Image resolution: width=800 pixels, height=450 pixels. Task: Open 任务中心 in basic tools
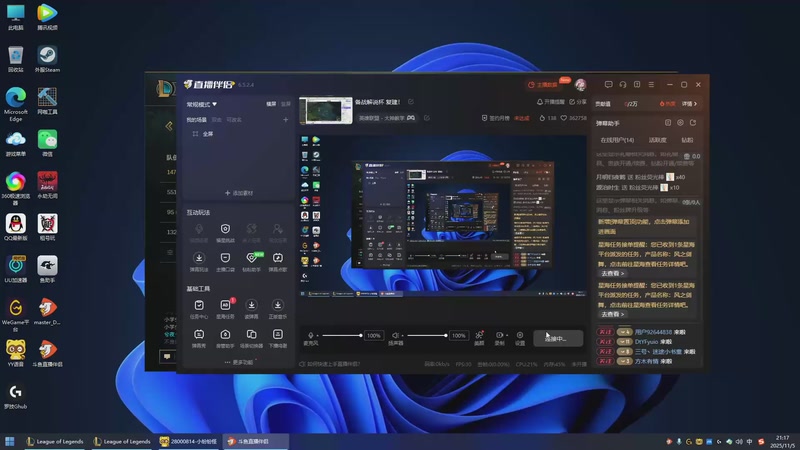(x=199, y=309)
